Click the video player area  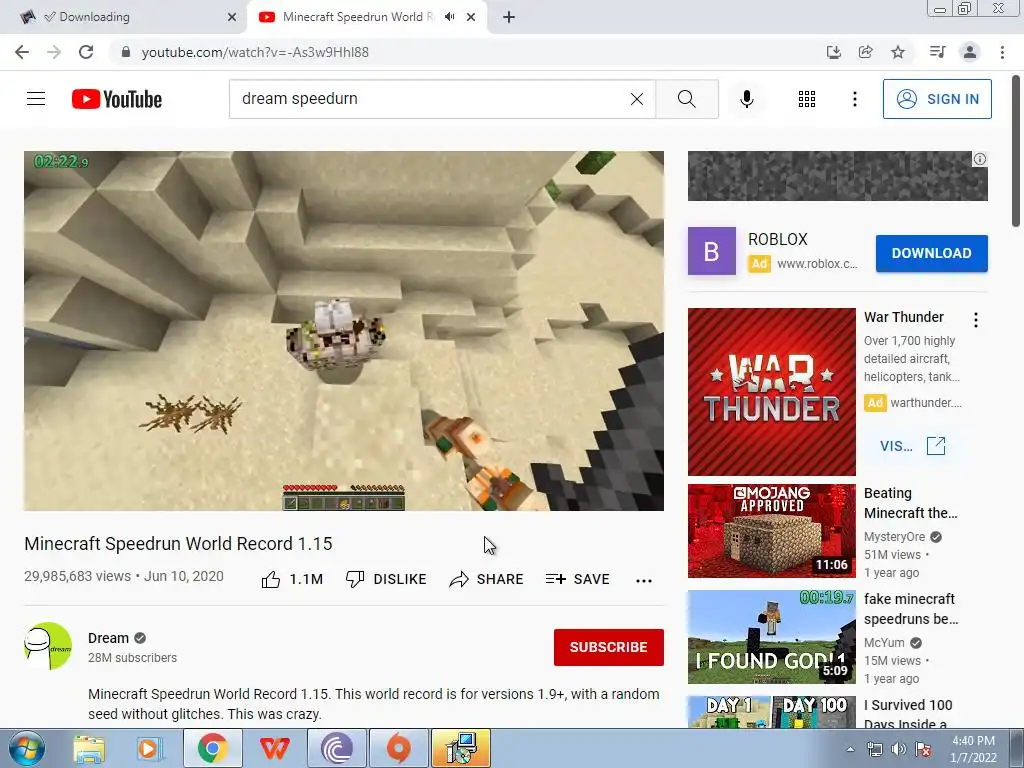(x=344, y=331)
